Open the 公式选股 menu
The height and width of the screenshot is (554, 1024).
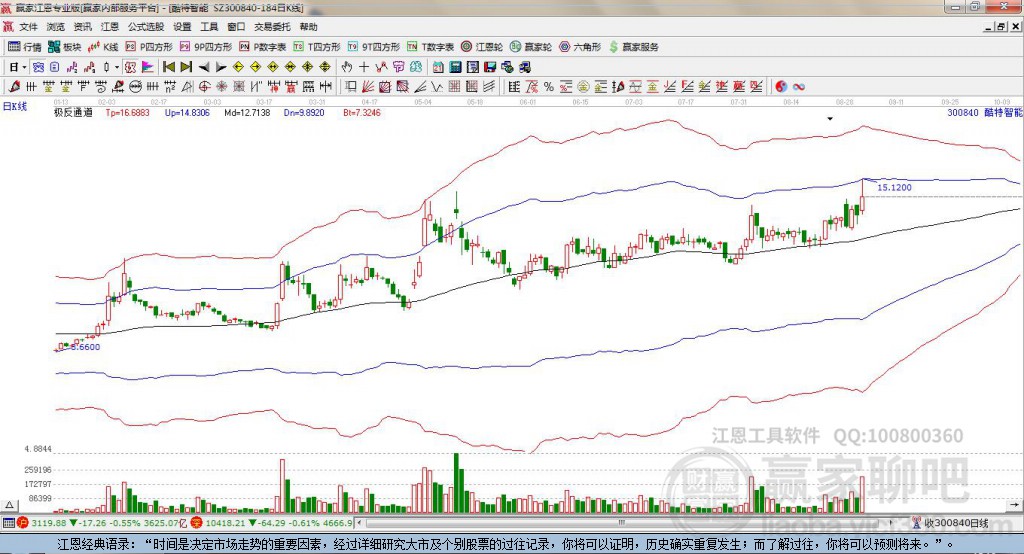pos(145,27)
